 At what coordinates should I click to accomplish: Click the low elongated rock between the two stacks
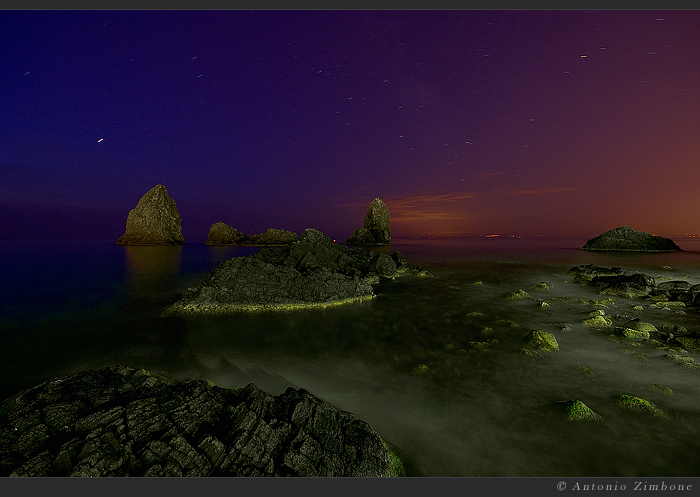pyautogui.click(x=272, y=237)
